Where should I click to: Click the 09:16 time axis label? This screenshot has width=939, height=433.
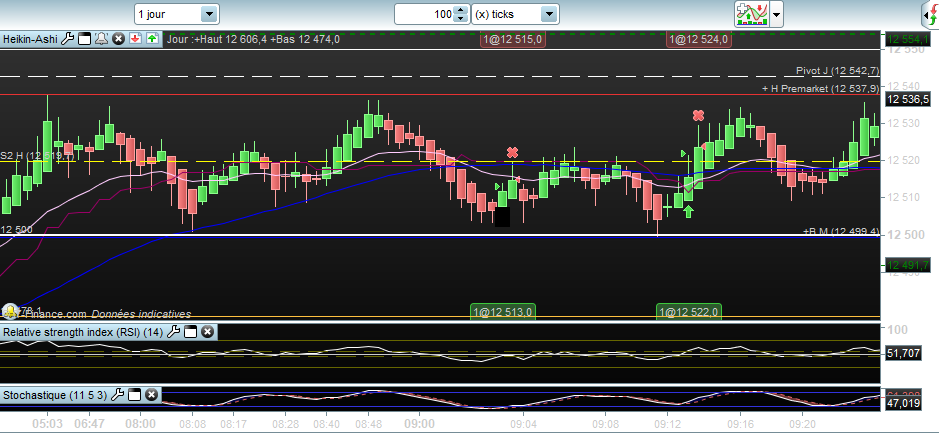pos(740,424)
